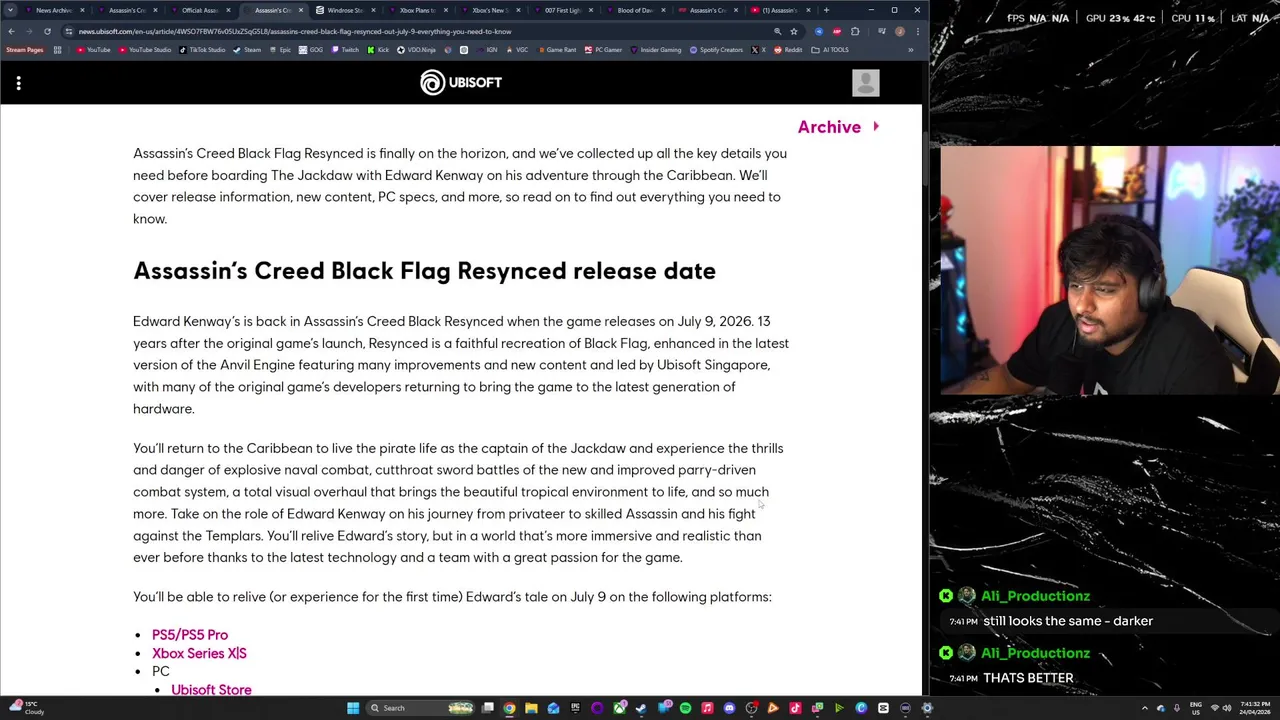Image resolution: width=1280 pixels, height=720 pixels.
Task: Open File Explorer from the taskbar
Action: (x=531, y=708)
